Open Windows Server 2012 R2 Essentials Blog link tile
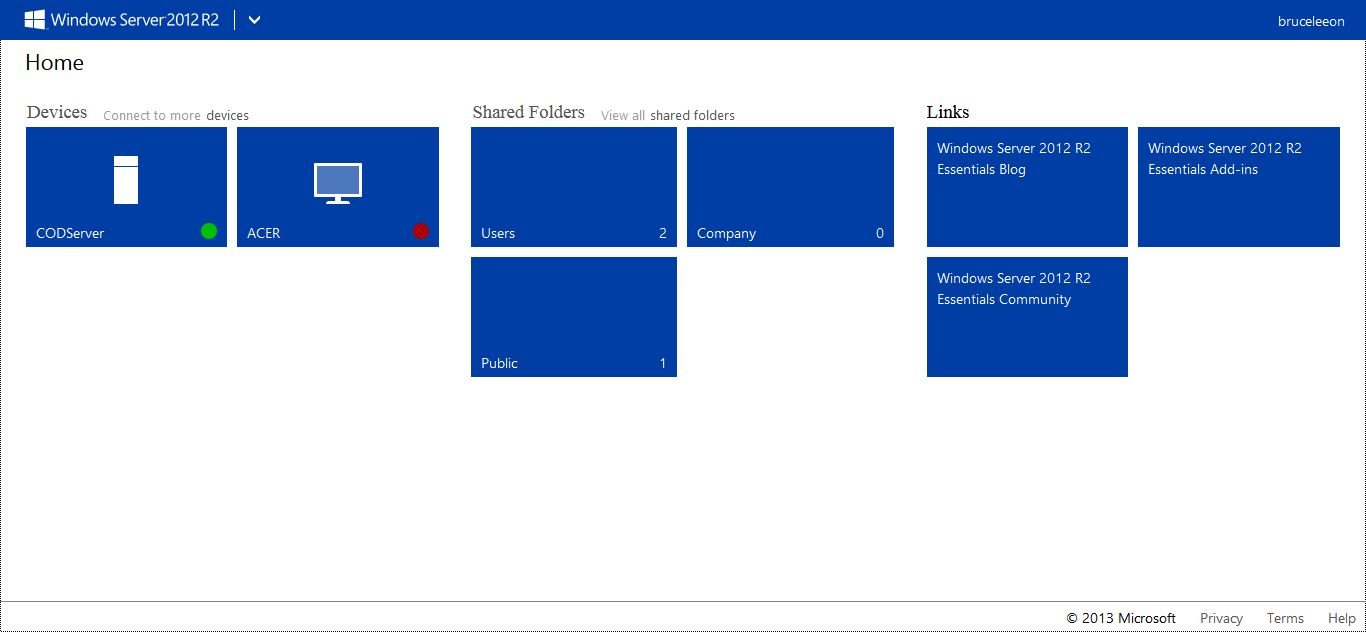The width and height of the screenshot is (1366, 632). pyautogui.click(x=1027, y=187)
